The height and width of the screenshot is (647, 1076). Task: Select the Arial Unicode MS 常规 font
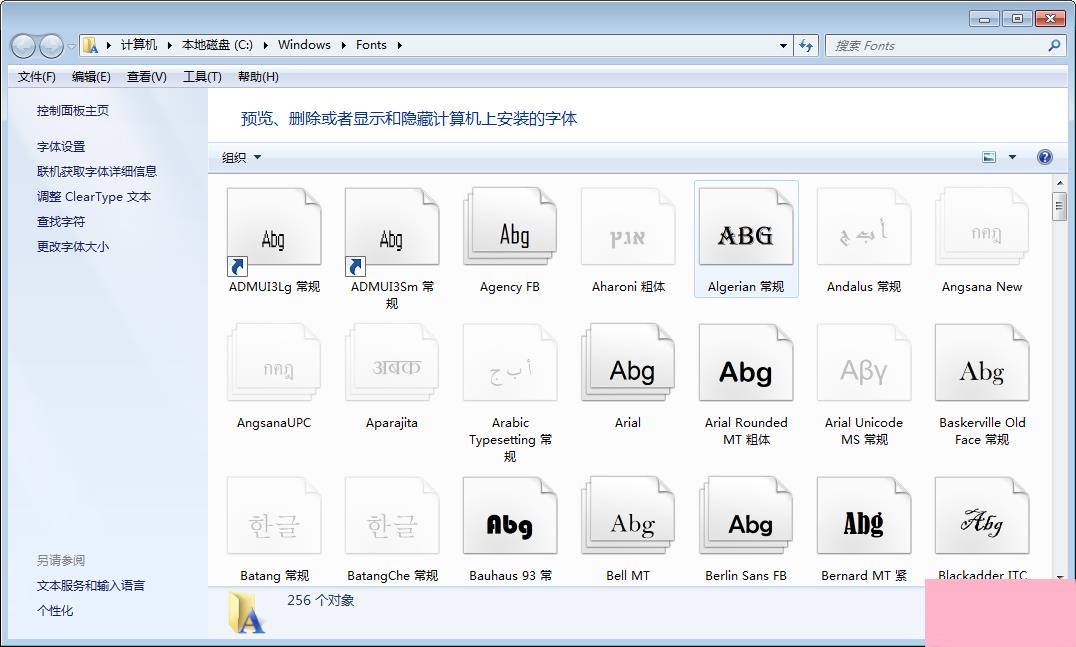864,362
